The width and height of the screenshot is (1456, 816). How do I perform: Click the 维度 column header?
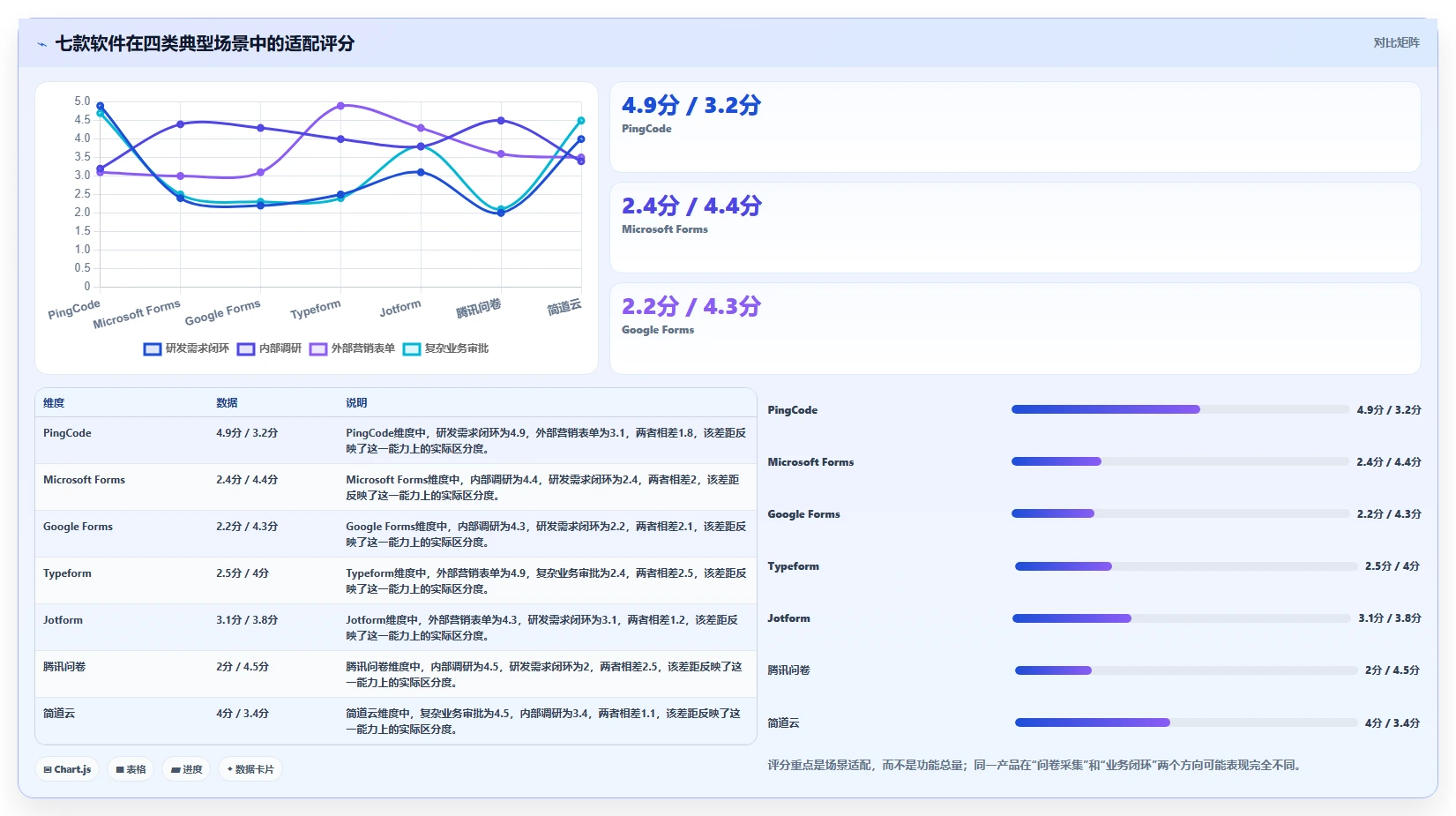54,403
